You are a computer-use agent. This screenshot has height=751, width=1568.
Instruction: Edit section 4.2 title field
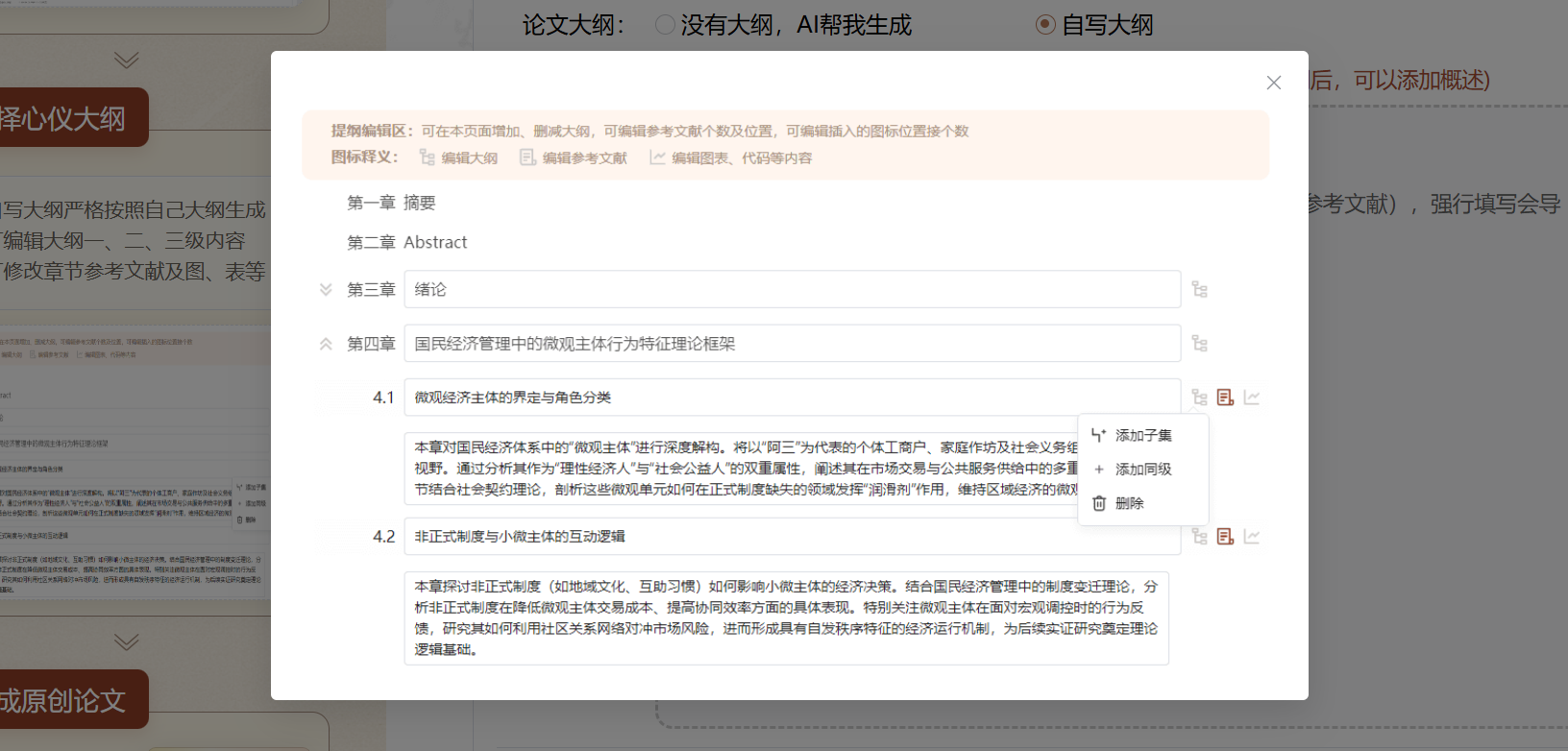coord(793,537)
